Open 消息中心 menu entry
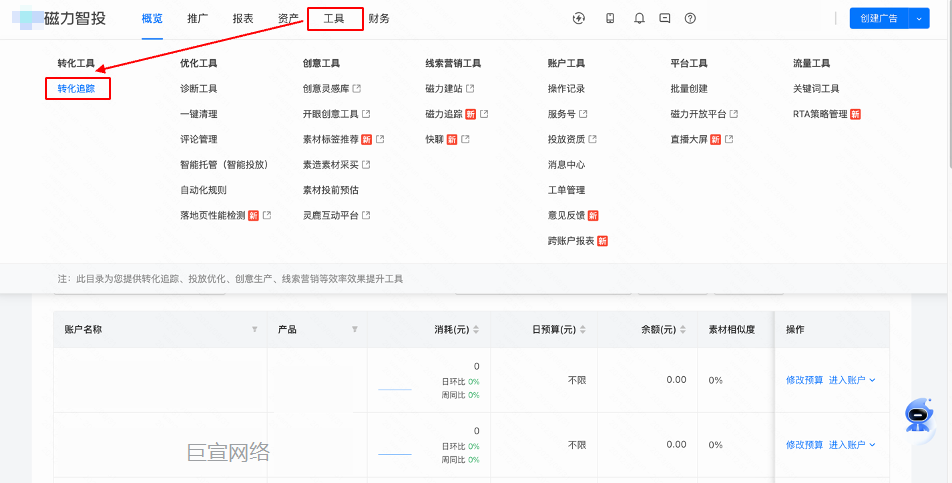This screenshot has width=952, height=483. pos(566,165)
